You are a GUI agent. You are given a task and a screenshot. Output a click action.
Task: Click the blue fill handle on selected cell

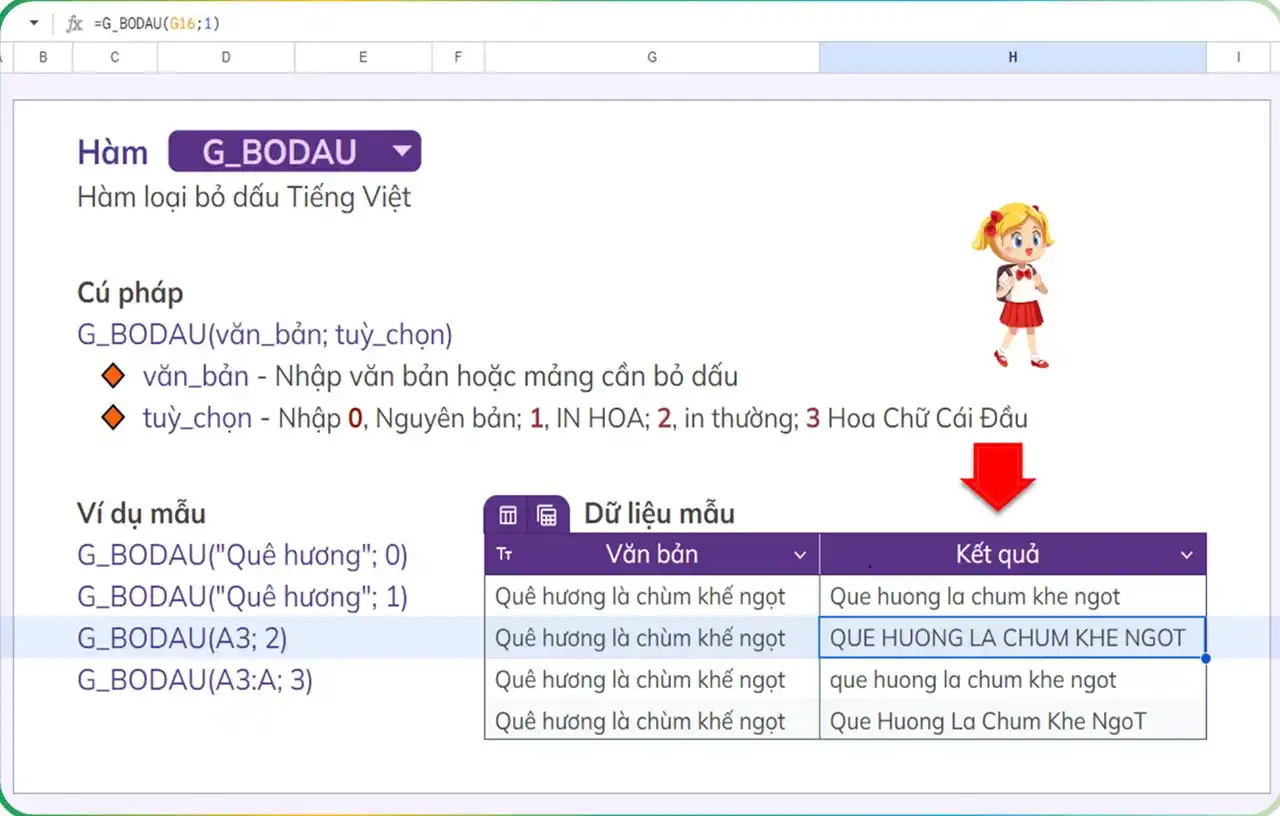(x=1206, y=659)
